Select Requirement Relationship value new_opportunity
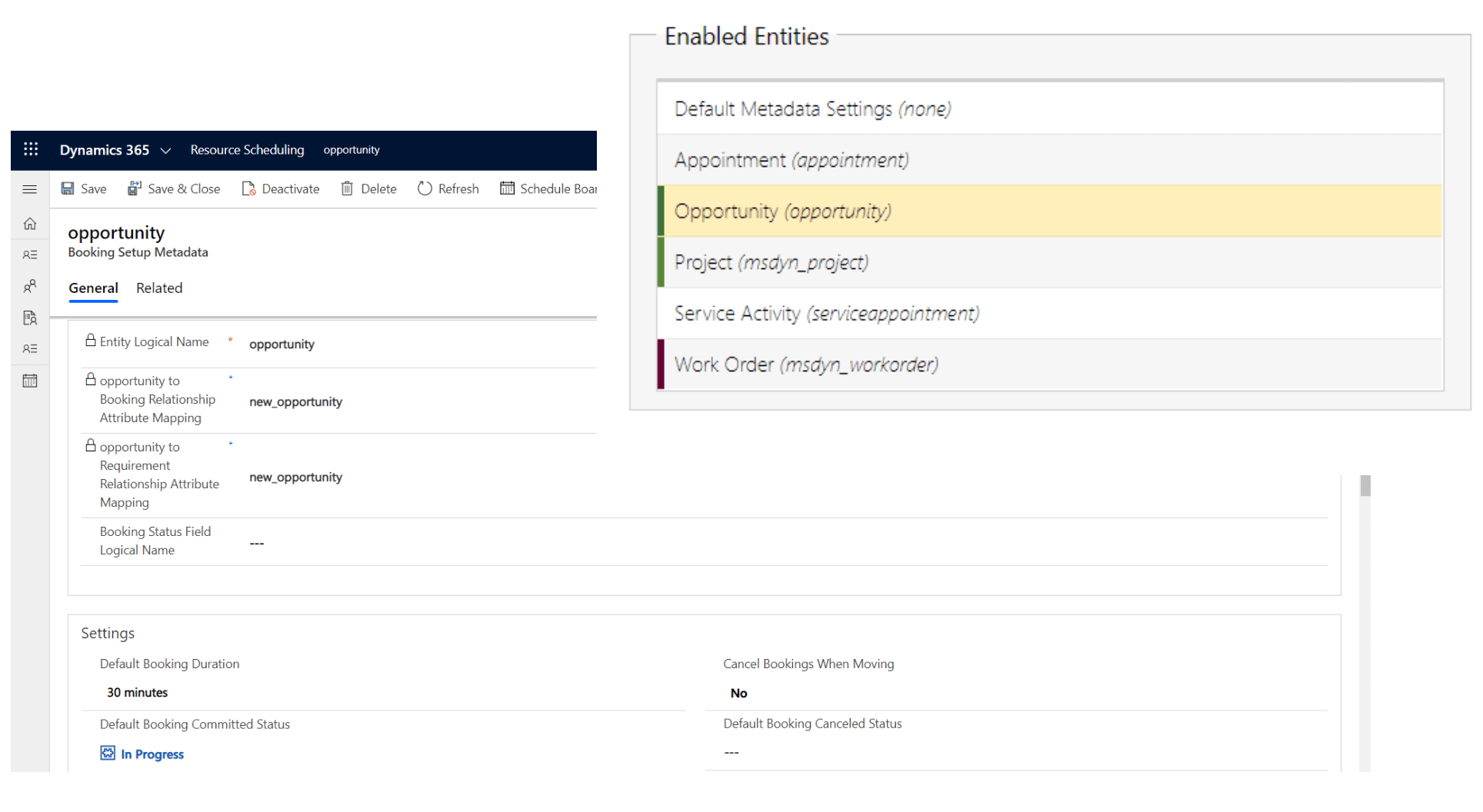Viewport: 1483px width, 812px height. (x=295, y=477)
